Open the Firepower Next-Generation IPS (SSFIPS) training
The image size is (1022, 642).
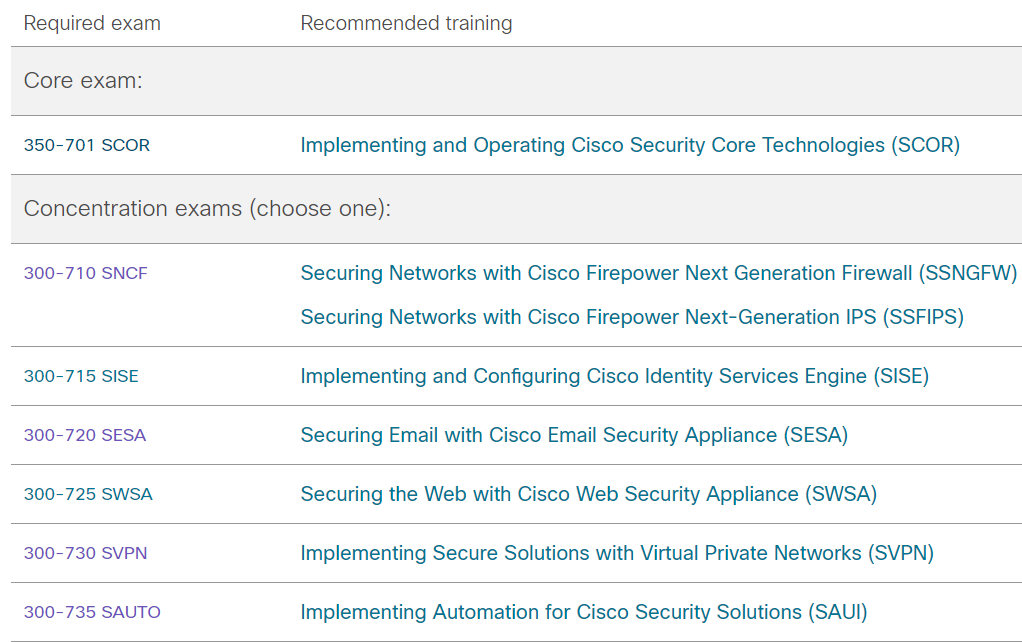(631, 318)
